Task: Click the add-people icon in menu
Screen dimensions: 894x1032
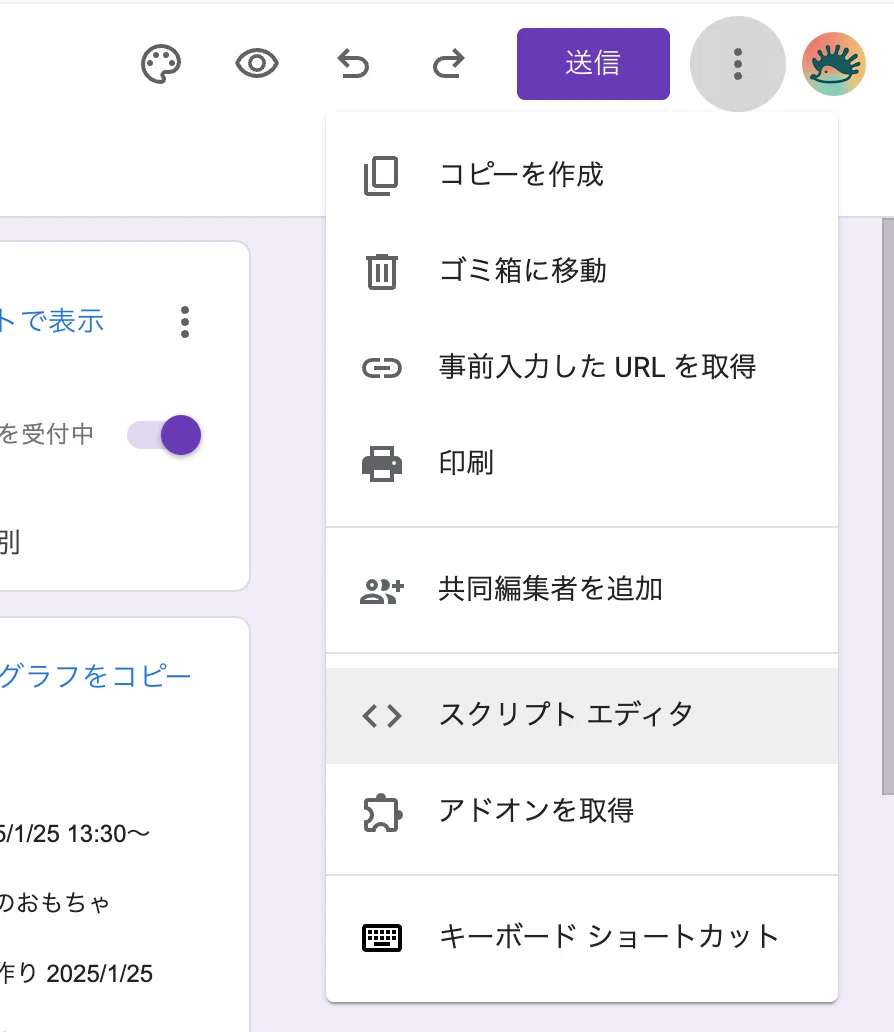Action: 382,590
